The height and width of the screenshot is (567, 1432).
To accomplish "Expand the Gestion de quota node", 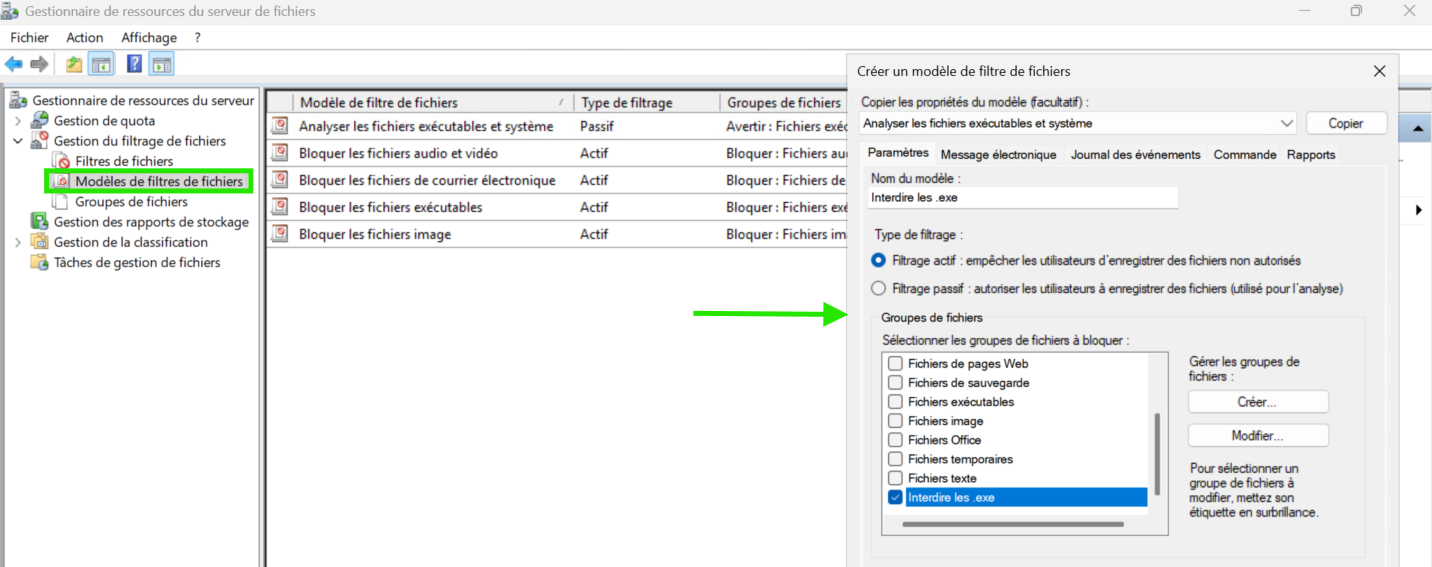I will (x=18, y=121).
